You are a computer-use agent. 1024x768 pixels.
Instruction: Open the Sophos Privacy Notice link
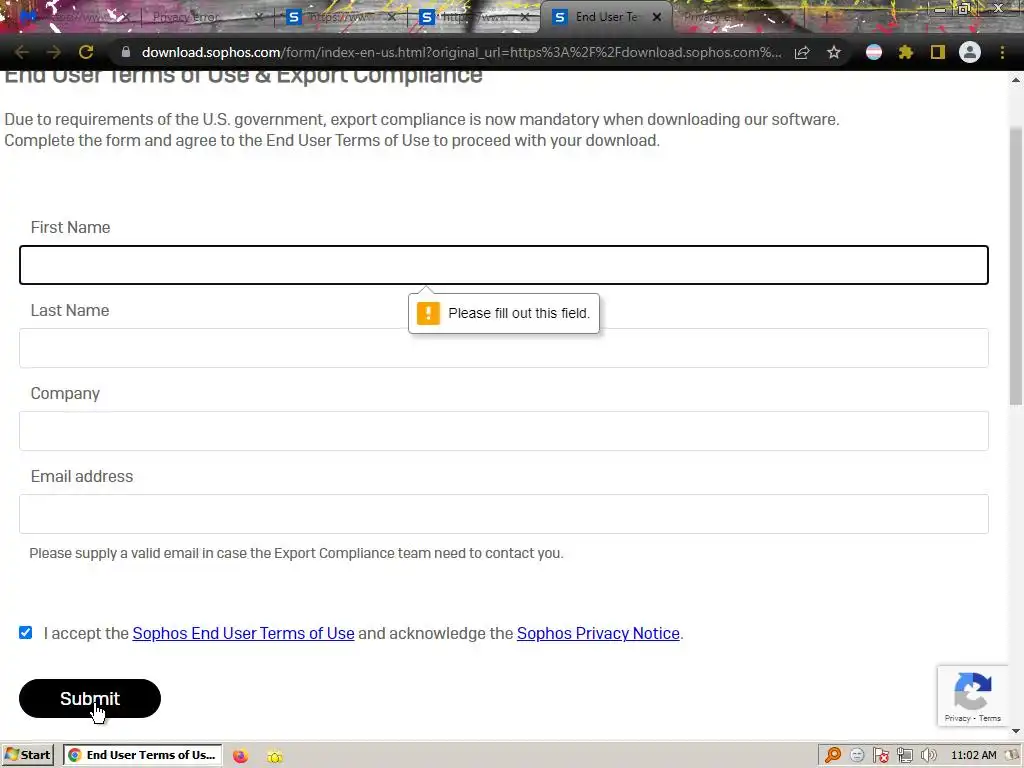coord(598,633)
